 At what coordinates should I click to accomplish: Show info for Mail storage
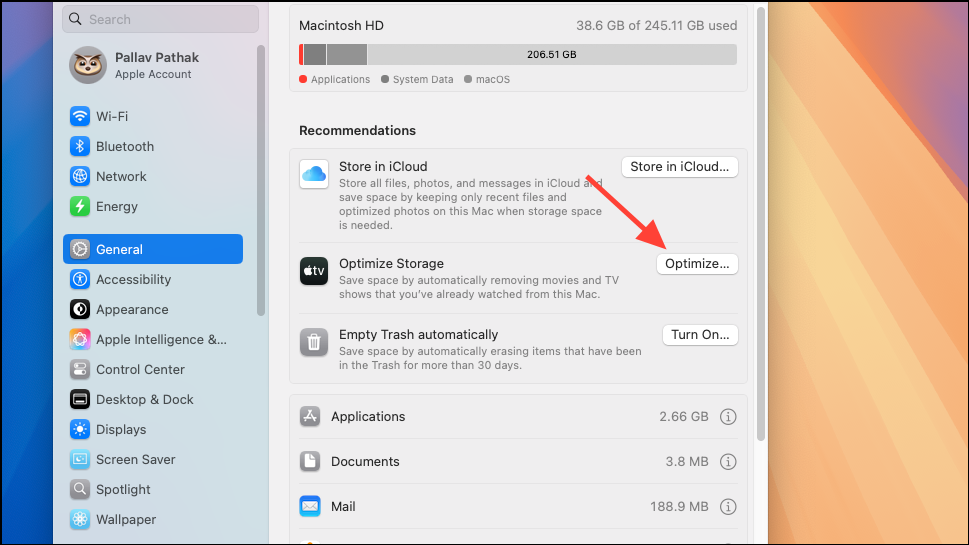728,506
